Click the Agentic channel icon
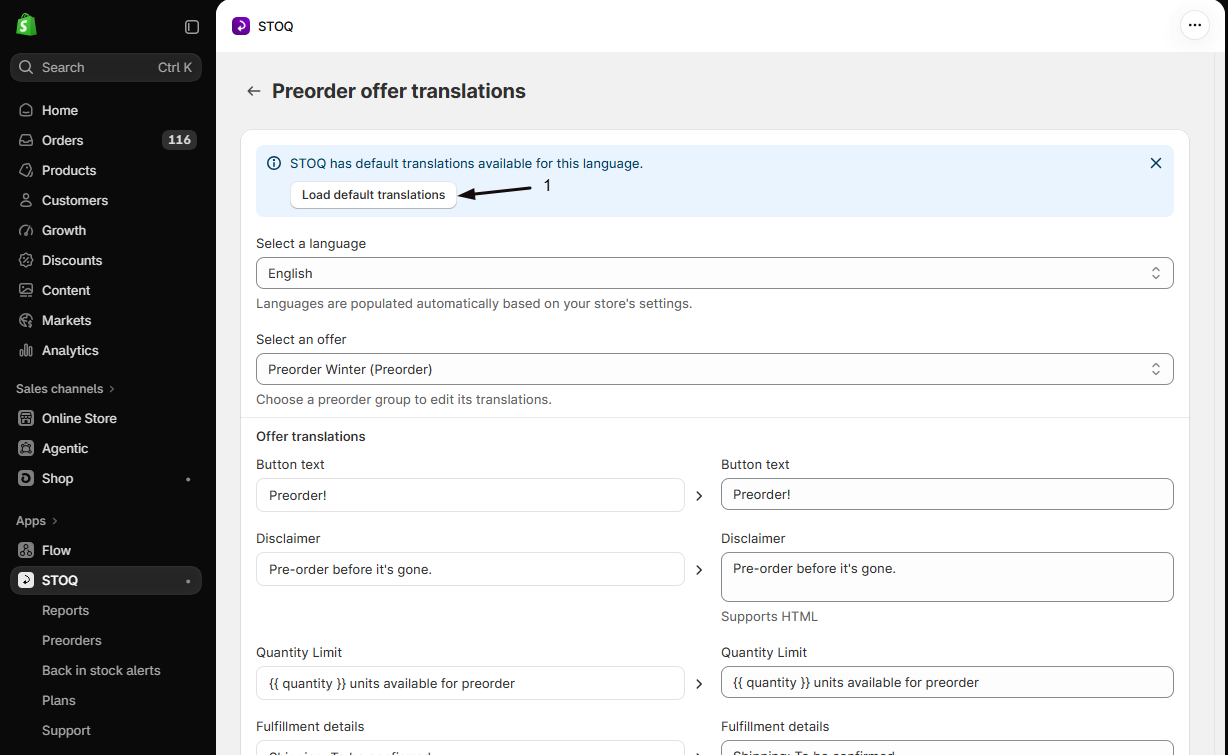 pyautogui.click(x=26, y=448)
